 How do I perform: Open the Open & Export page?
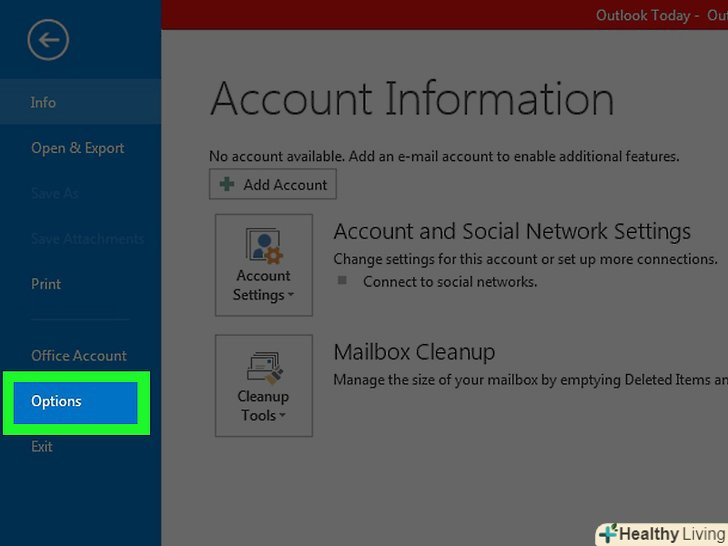point(78,148)
